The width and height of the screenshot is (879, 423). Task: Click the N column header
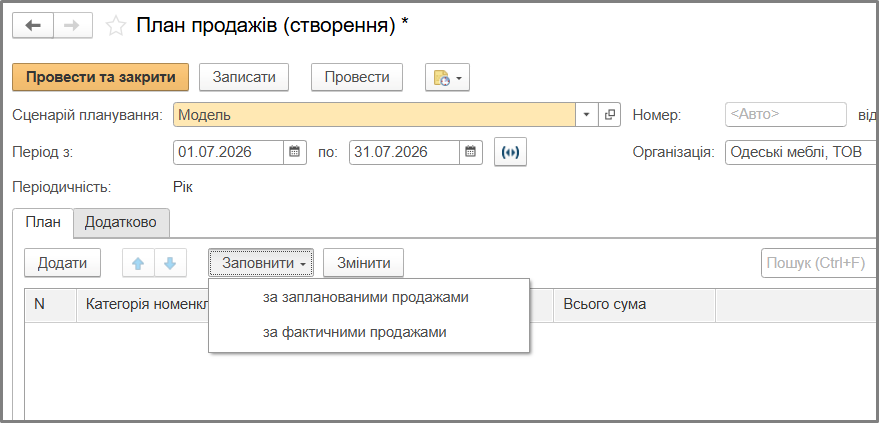tap(50, 305)
